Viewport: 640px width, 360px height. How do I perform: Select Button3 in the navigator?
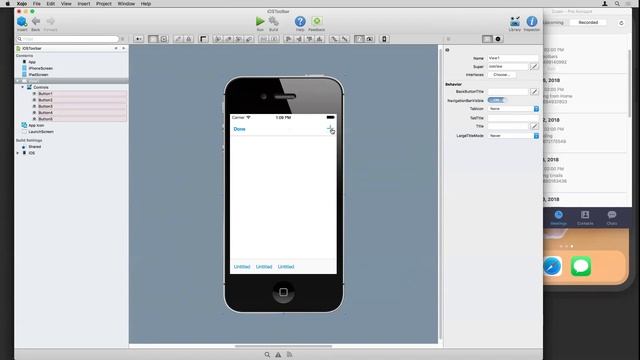pyautogui.click(x=45, y=107)
